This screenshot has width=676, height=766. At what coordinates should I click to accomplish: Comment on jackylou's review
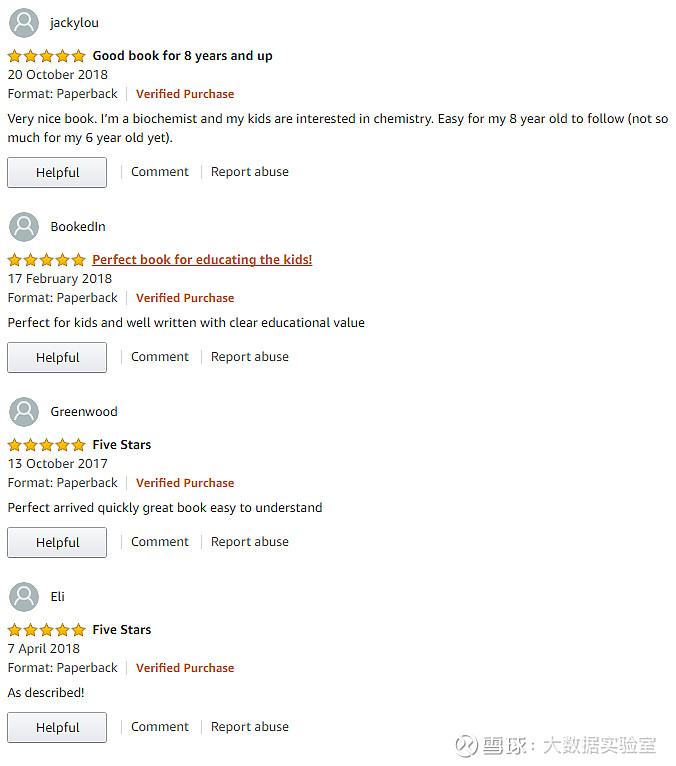pos(160,172)
